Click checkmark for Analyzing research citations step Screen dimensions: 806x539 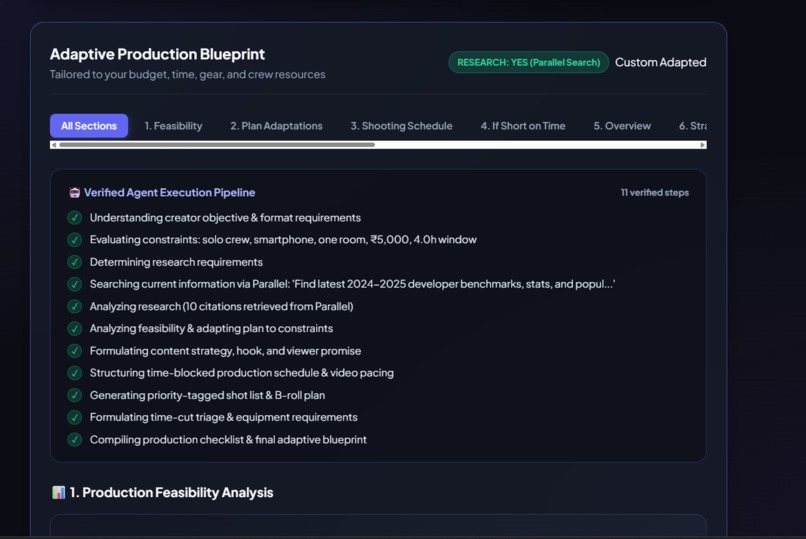pos(75,307)
